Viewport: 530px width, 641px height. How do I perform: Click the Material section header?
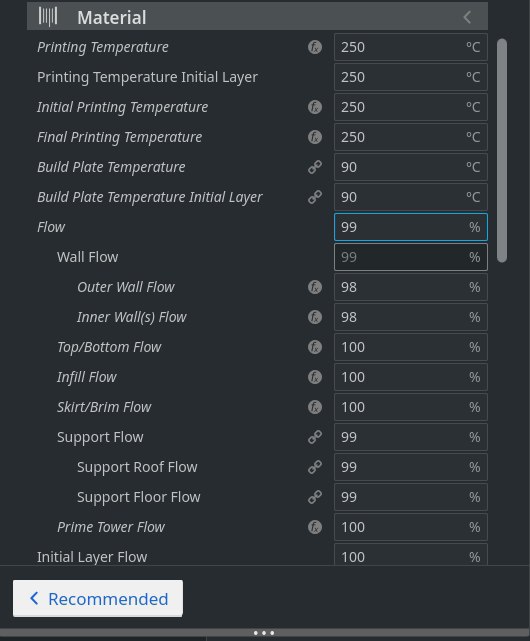(257, 16)
